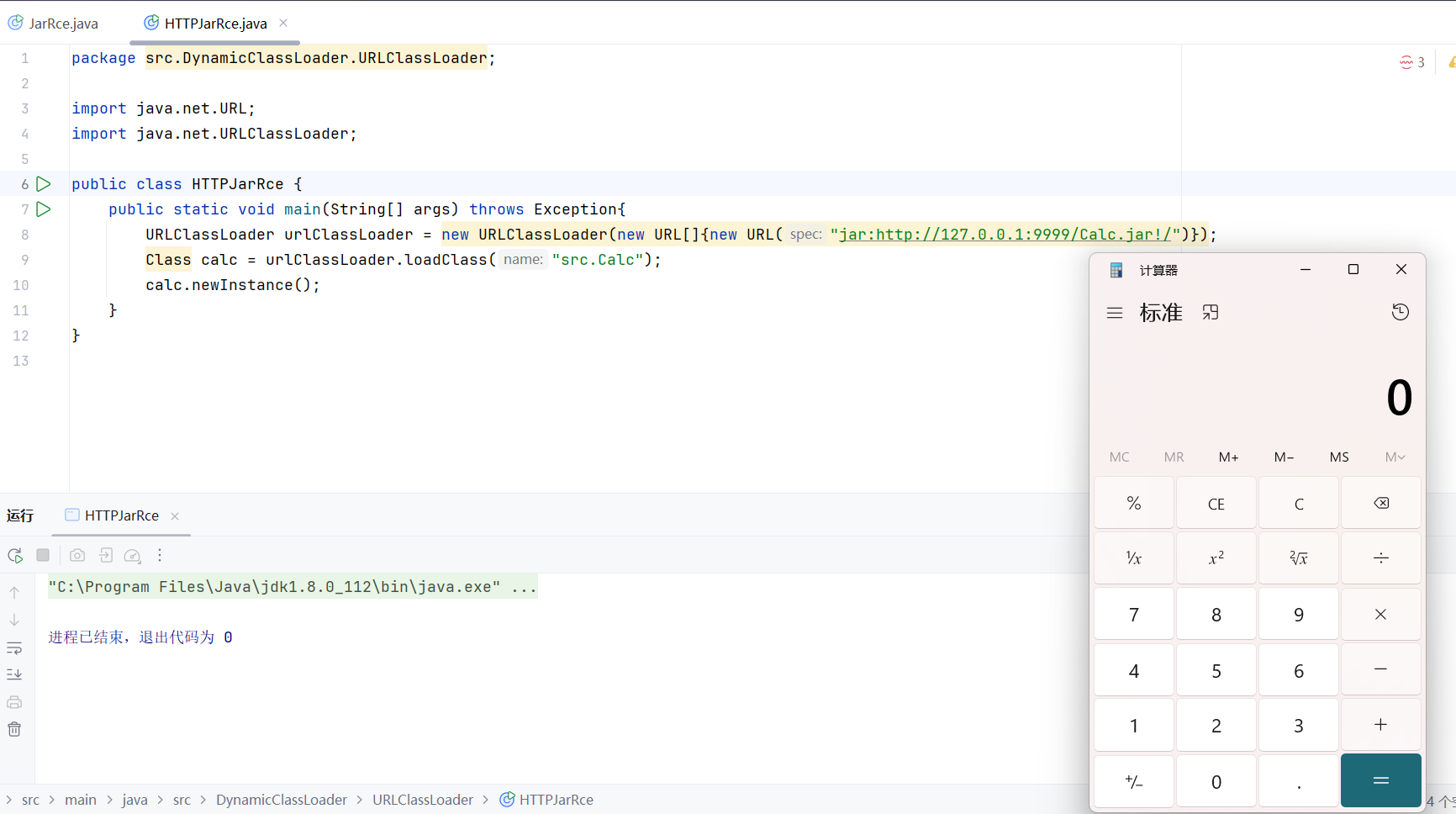Open calculator navigation hamburger menu
The image size is (1456, 814).
tap(1115, 313)
